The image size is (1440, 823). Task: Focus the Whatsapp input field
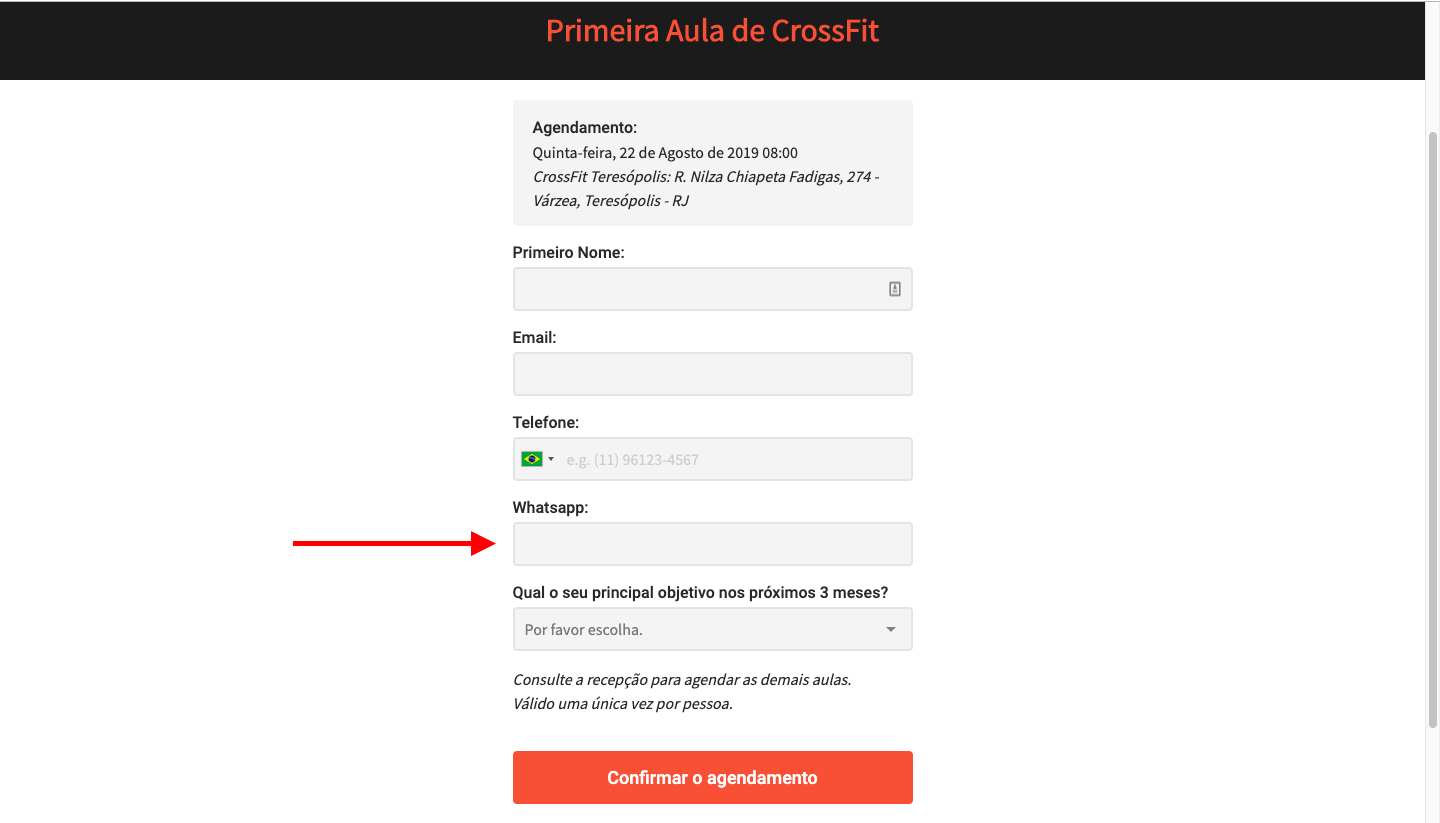(x=712, y=544)
